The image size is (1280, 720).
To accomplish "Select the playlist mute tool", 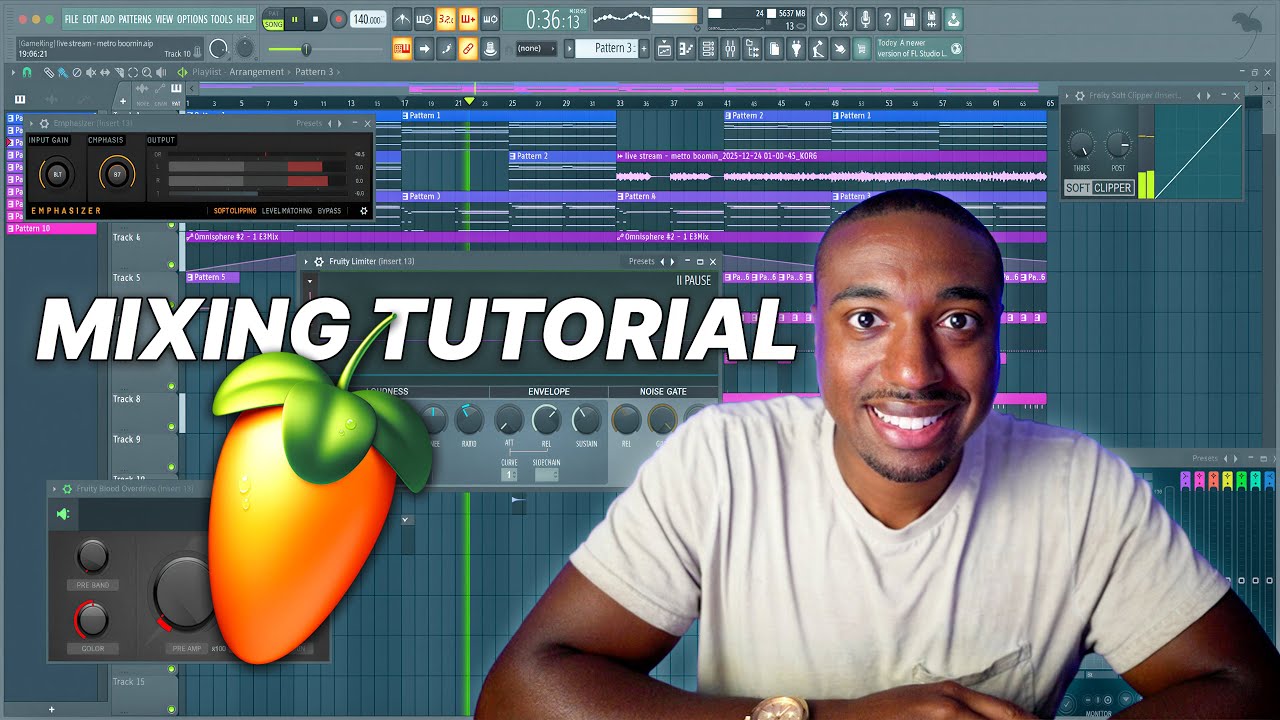I will pyautogui.click(x=91, y=72).
